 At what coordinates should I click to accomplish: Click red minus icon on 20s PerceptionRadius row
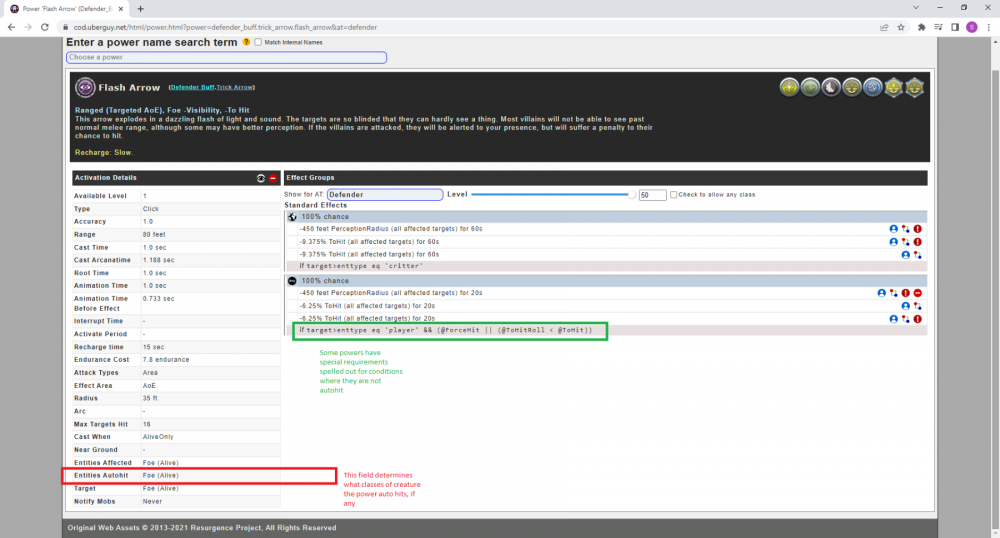(x=917, y=293)
